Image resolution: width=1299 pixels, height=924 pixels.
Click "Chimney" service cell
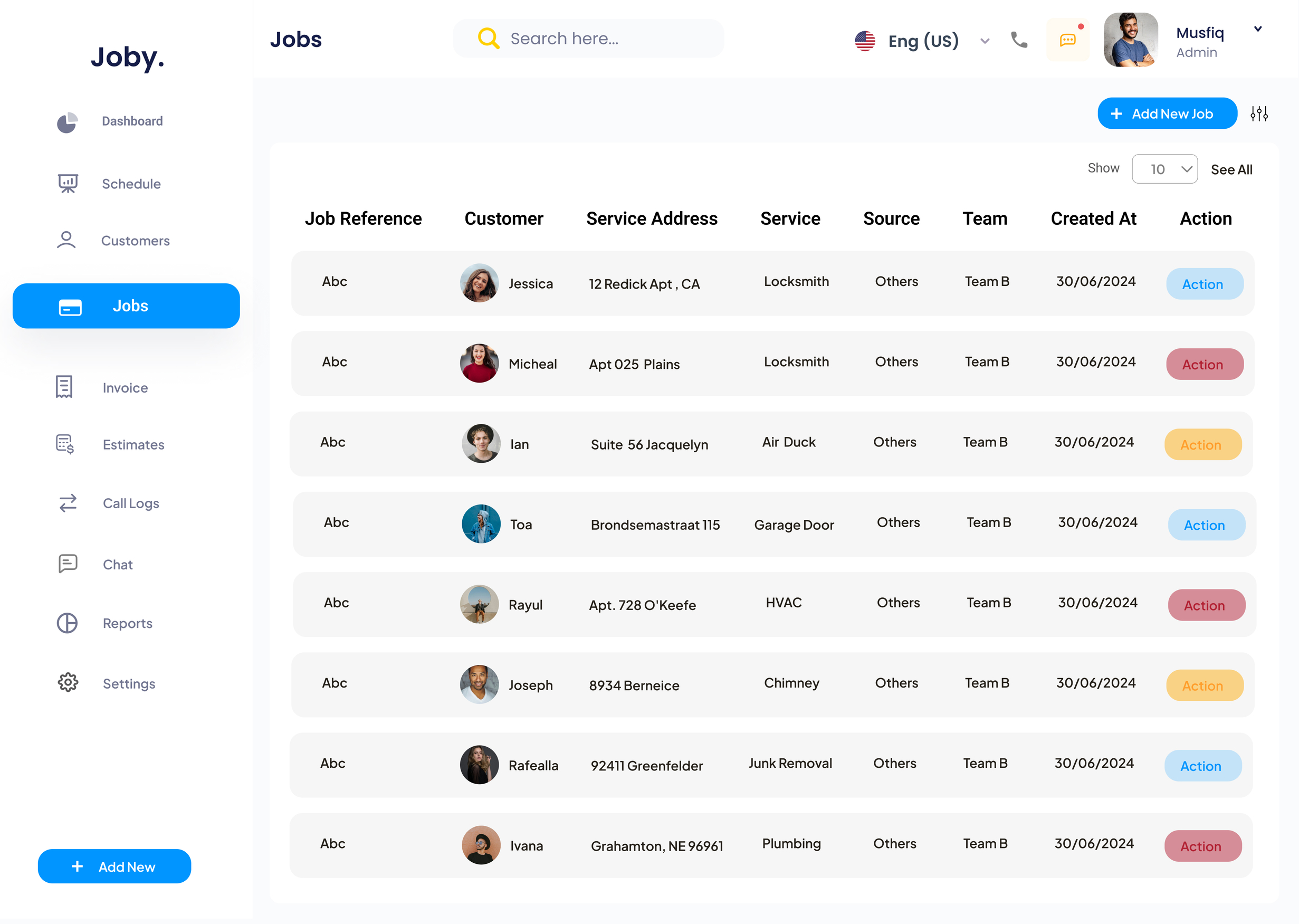click(791, 683)
